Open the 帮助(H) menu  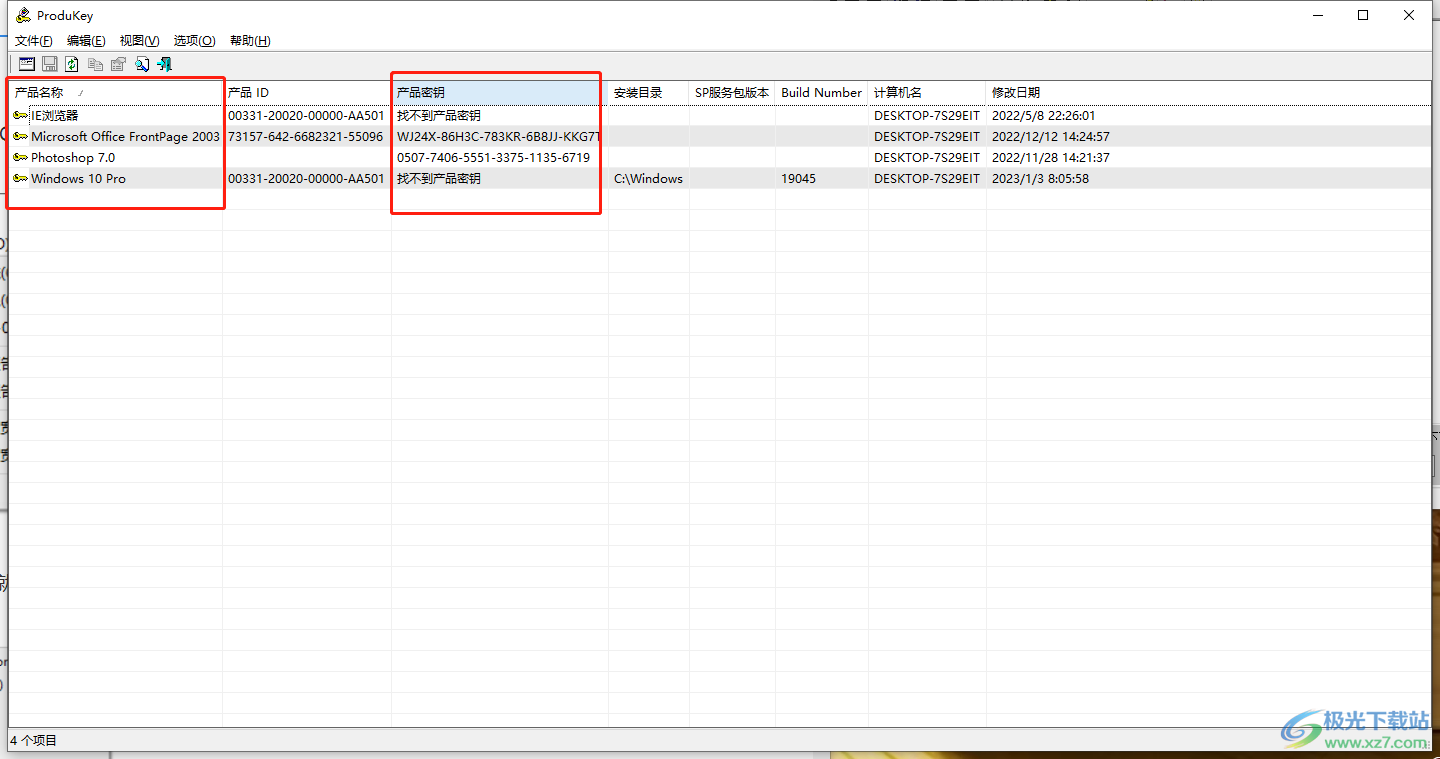[250, 41]
